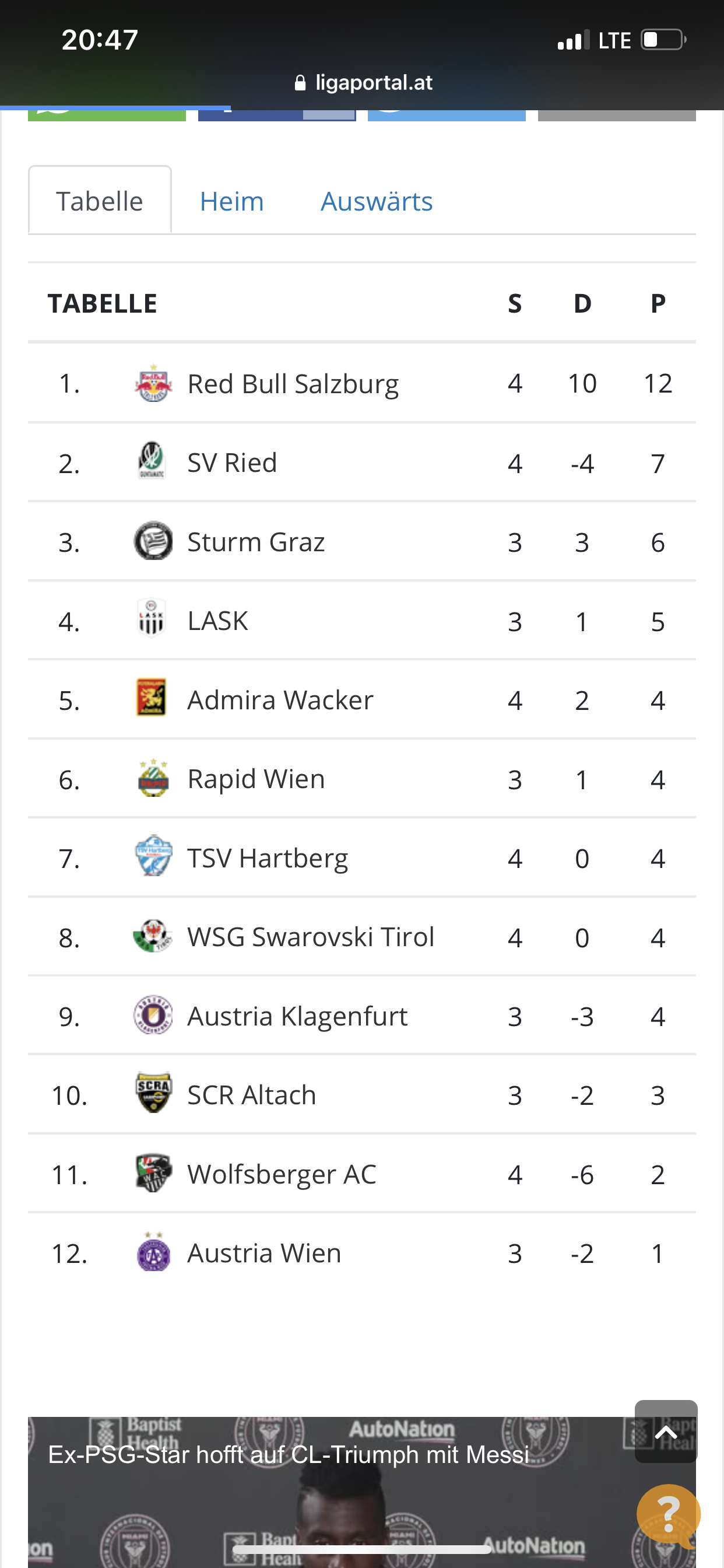Open the orange question mark help bubble
Screen dimensions: 724x1568
pyautogui.click(x=669, y=1514)
